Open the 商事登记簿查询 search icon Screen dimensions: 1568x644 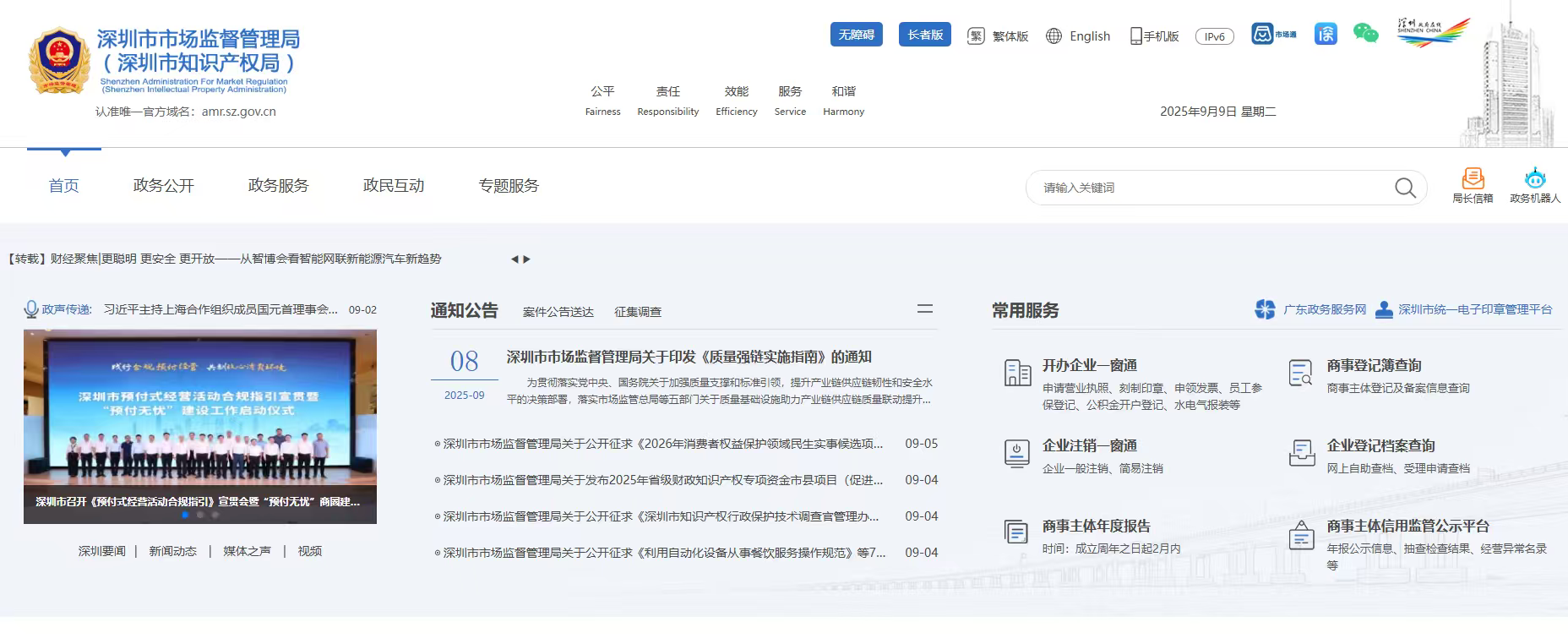[1301, 373]
